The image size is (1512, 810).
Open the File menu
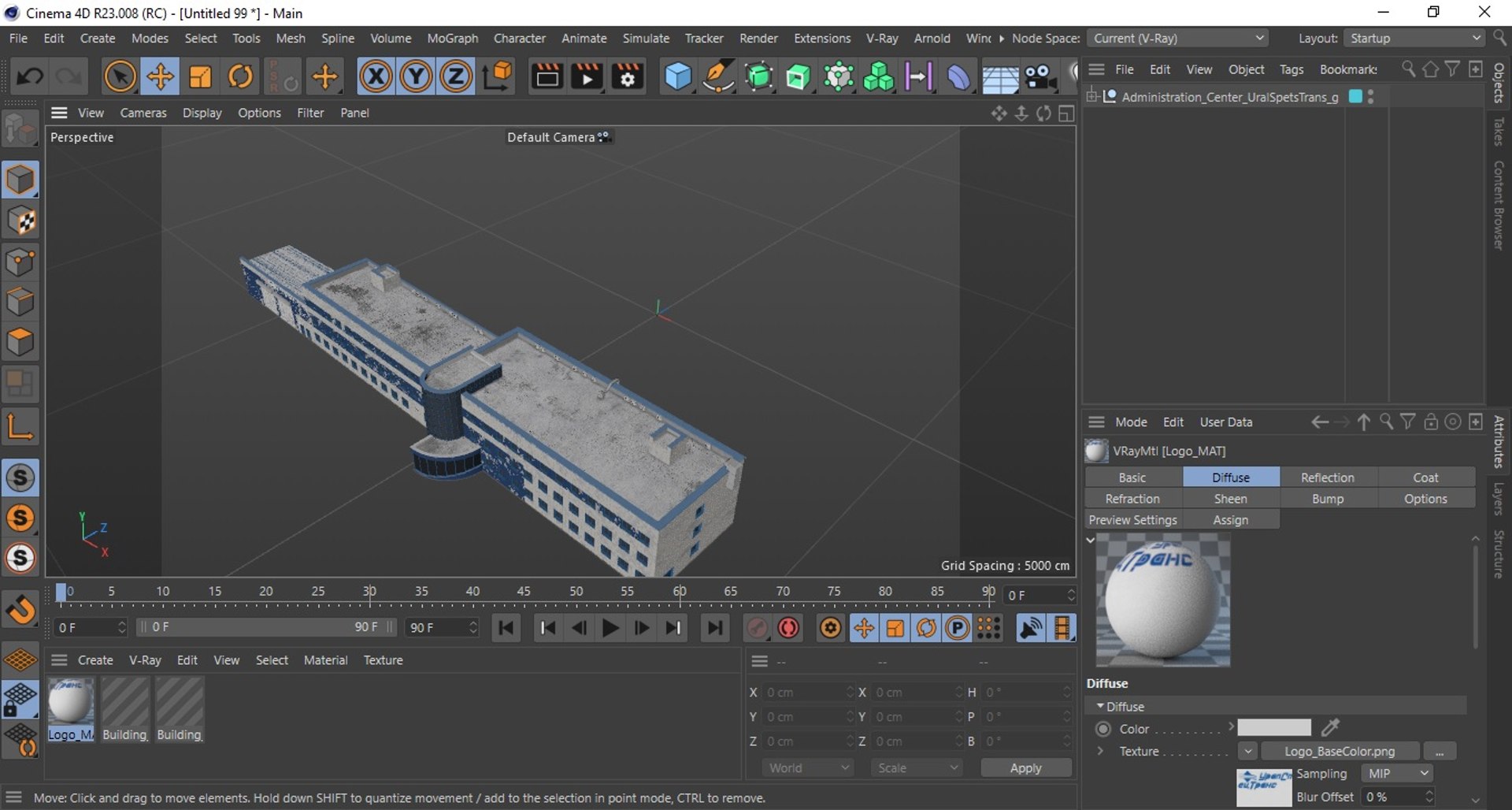coord(18,38)
